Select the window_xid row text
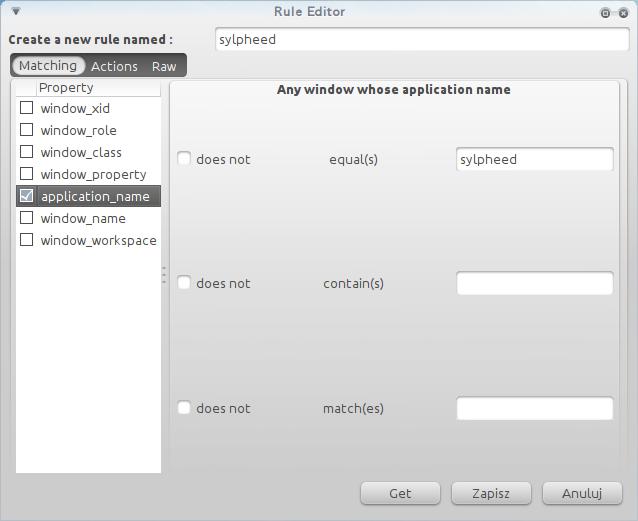638x521 pixels. [x=75, y=108]
